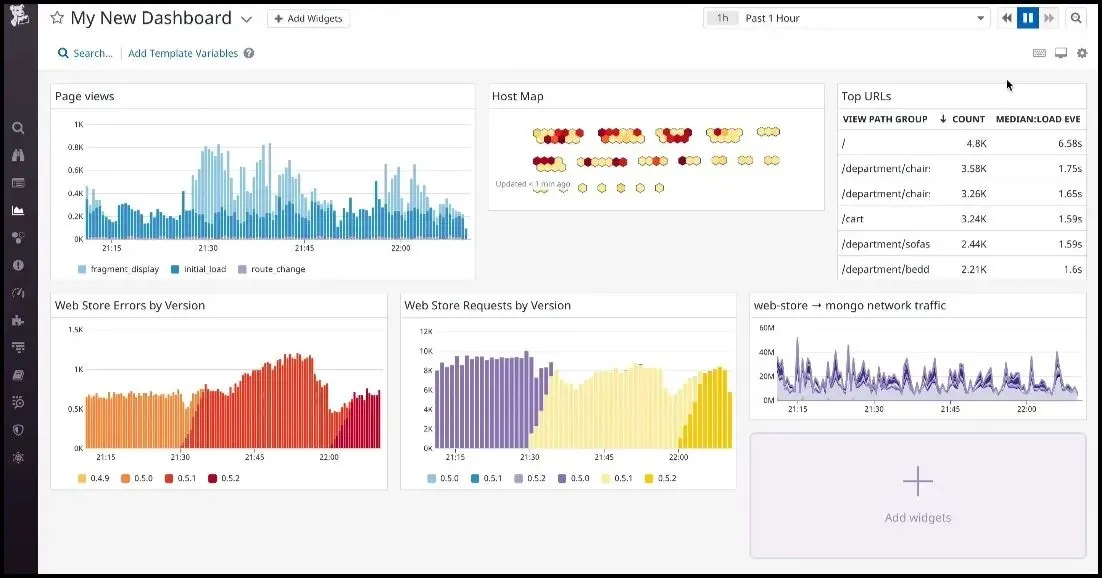1102x578 pixels.
Task: Open the Metrics gauge sidebar icon
Action: tap(18, 293)
